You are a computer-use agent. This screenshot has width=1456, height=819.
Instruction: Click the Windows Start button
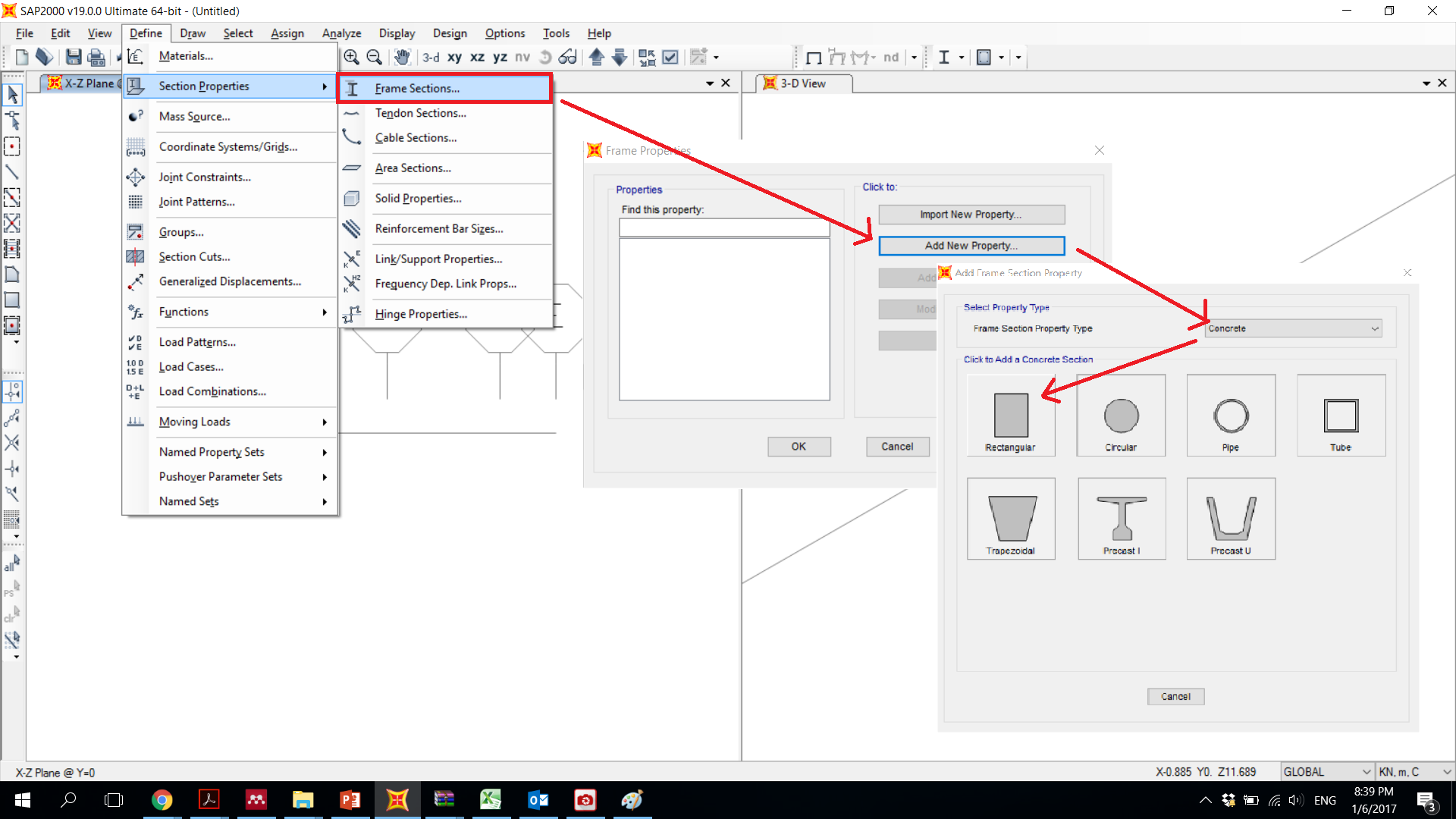pos(22,800)
